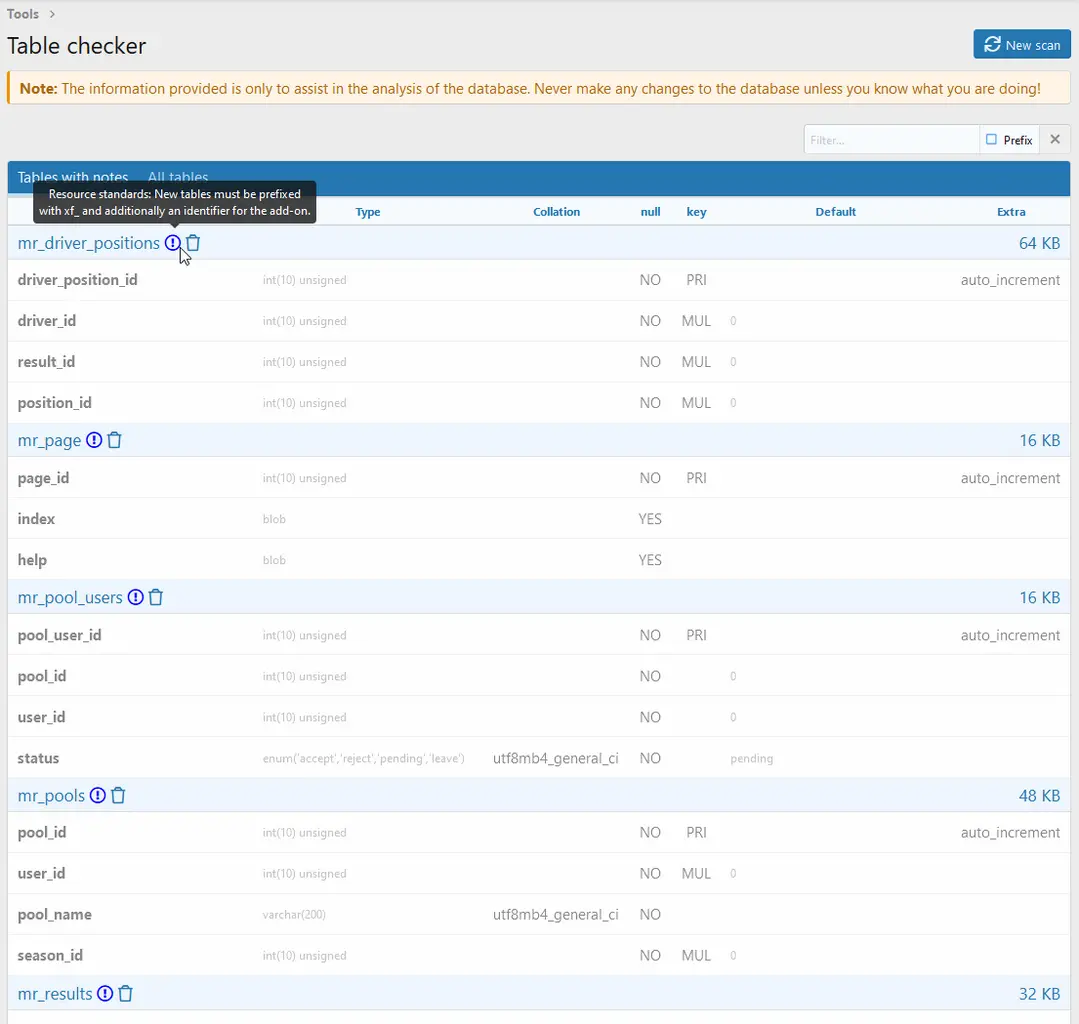Click into the Filter input field
1079x1024 pixels.
pos(890,140)
